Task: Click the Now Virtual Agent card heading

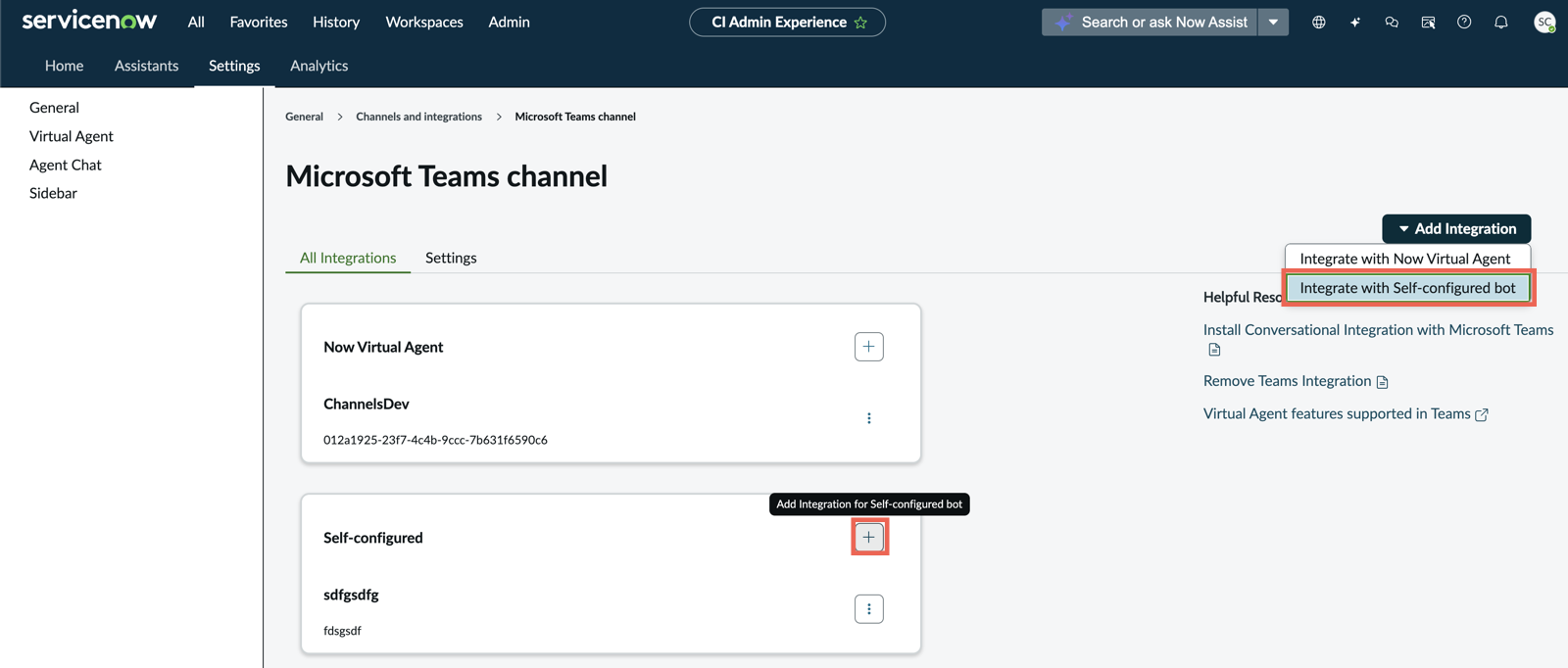Action: point(383,347)
